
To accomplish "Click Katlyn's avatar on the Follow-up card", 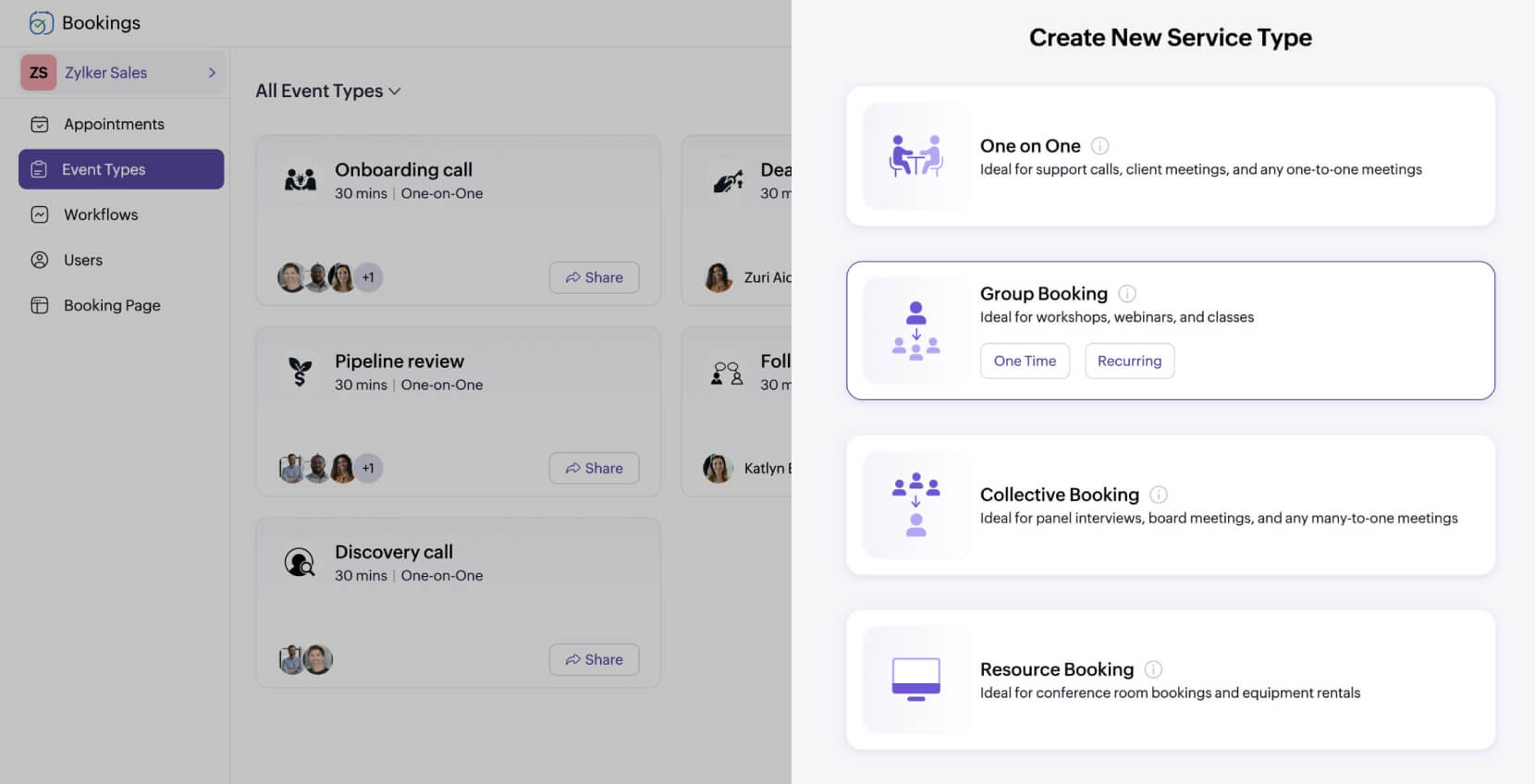I will click(718, 468).
